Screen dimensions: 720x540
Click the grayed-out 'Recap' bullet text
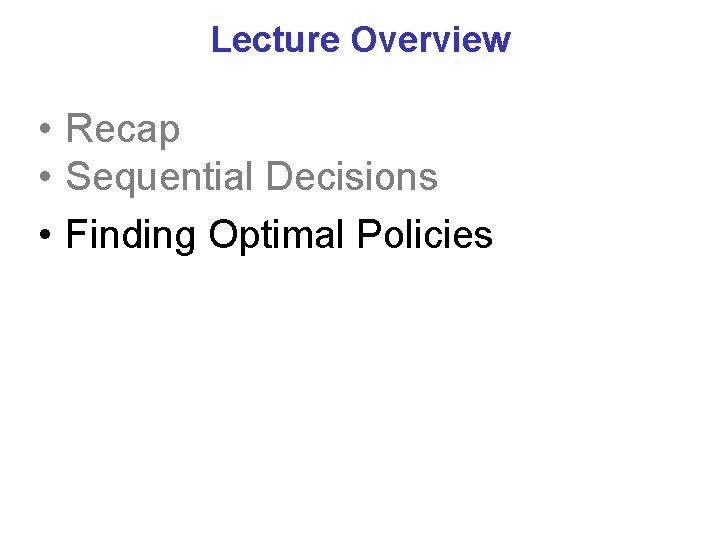pos(123,130)
